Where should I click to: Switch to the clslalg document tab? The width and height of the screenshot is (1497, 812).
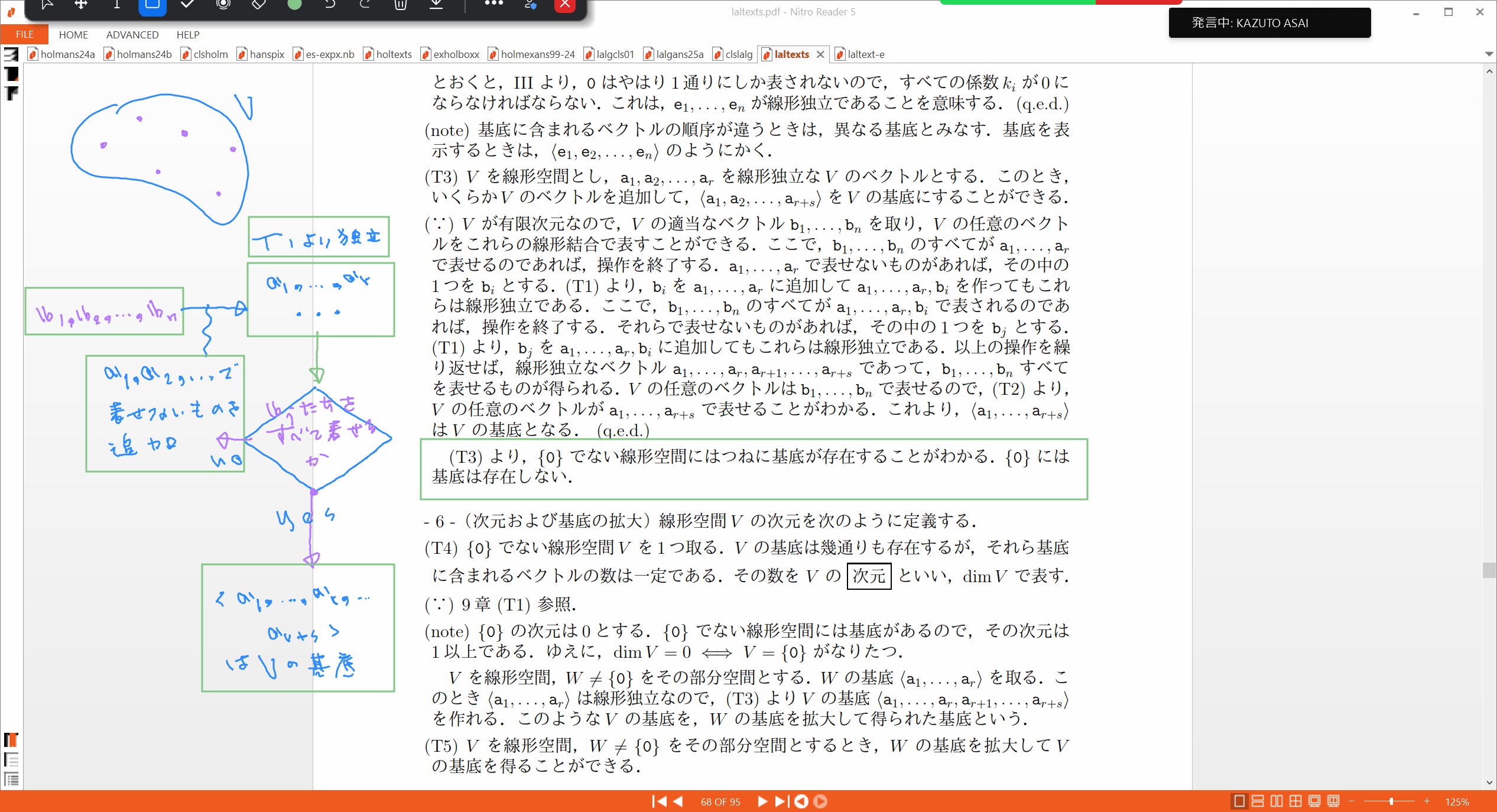tap(733, 54)
